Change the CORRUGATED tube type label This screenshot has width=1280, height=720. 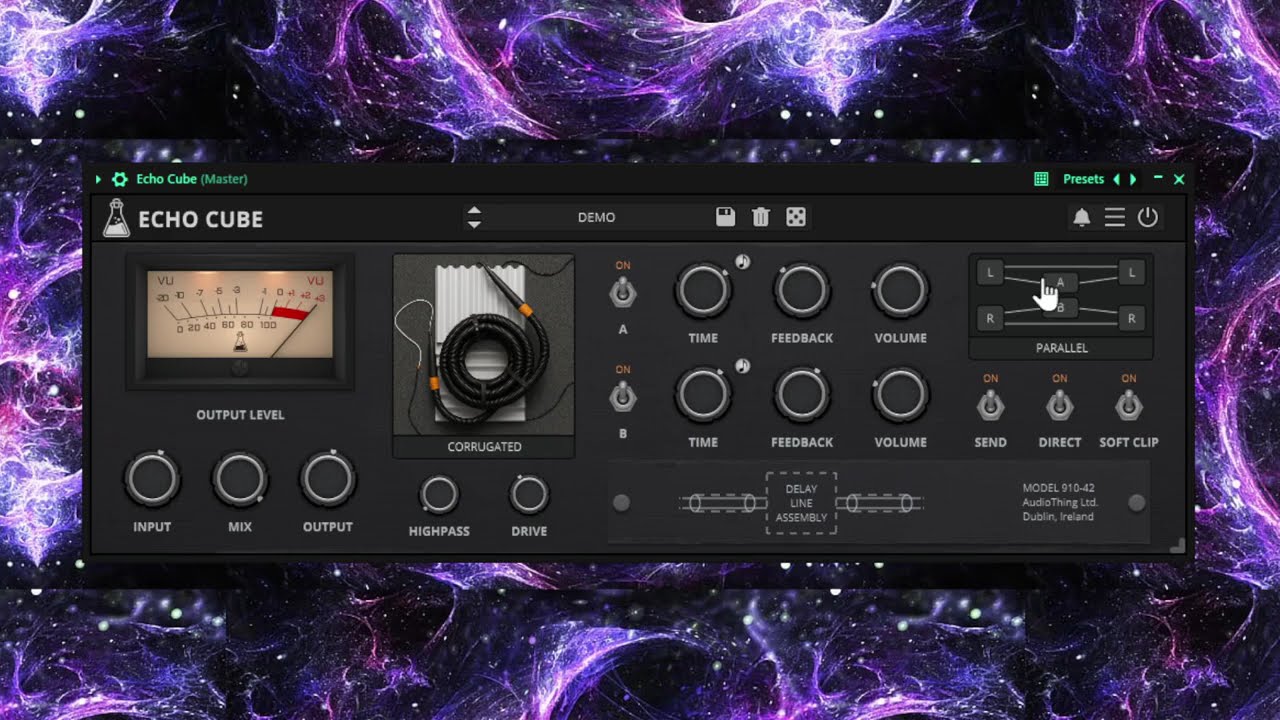484,447
